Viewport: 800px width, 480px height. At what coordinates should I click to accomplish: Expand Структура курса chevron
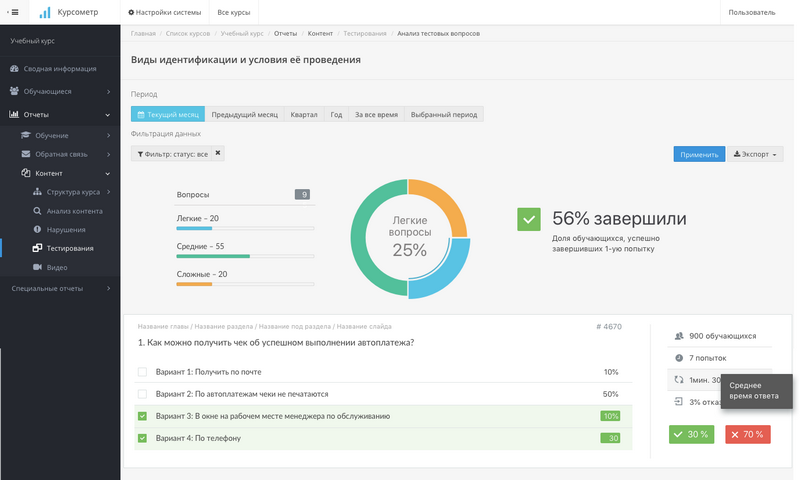pyautogui.click(x=109, y=192)
